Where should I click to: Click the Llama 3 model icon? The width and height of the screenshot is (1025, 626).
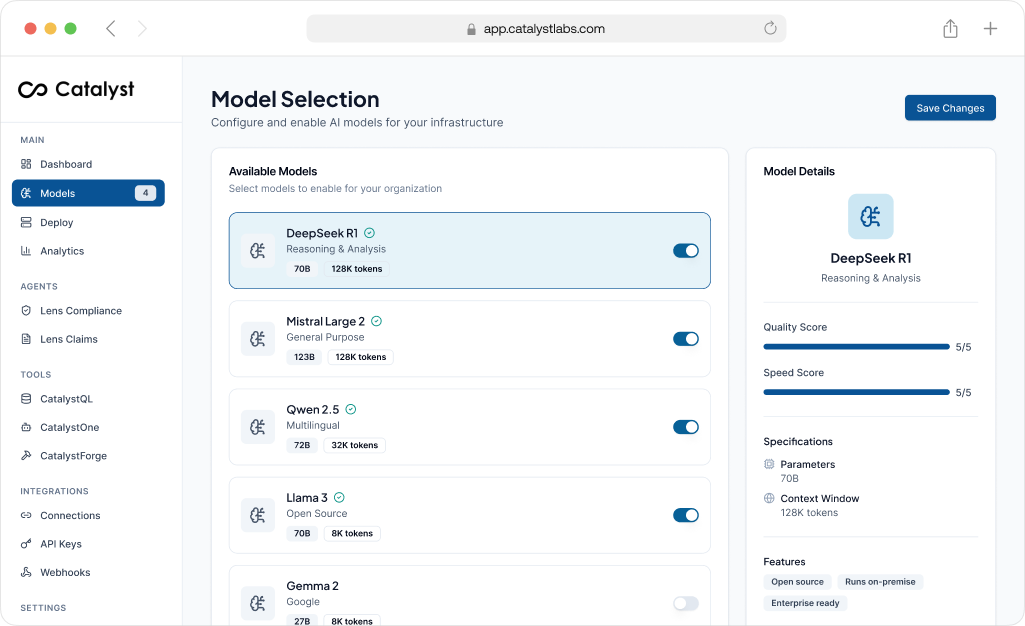[258, 516]
